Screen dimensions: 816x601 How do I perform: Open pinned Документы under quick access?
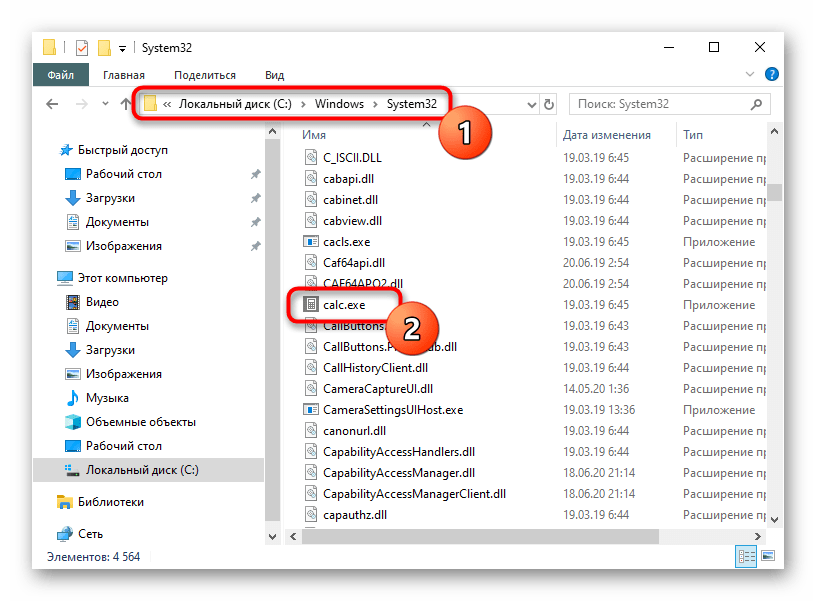point(117,222)
